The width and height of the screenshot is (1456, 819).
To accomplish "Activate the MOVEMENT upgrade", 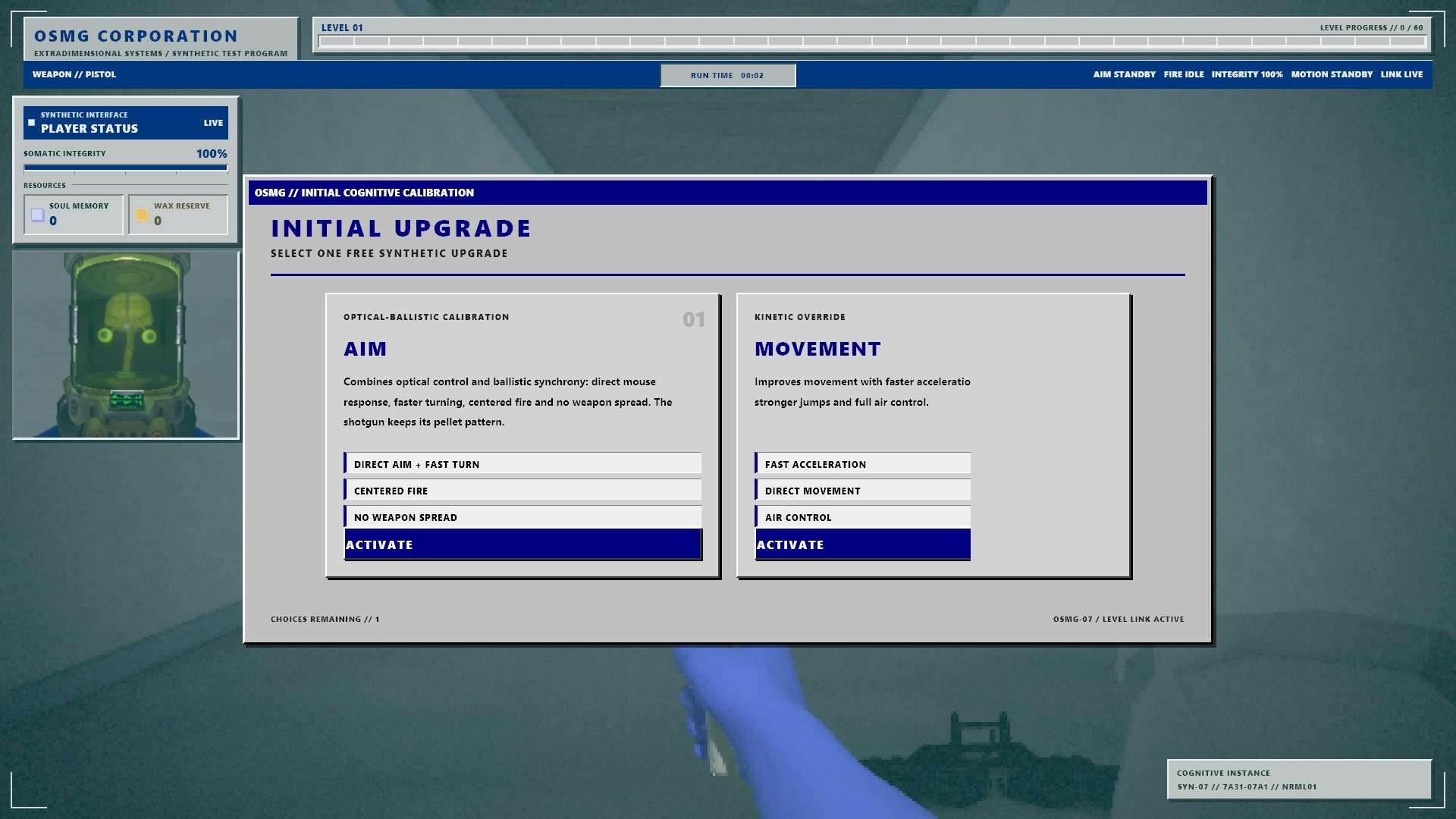I will pos(862,544).
